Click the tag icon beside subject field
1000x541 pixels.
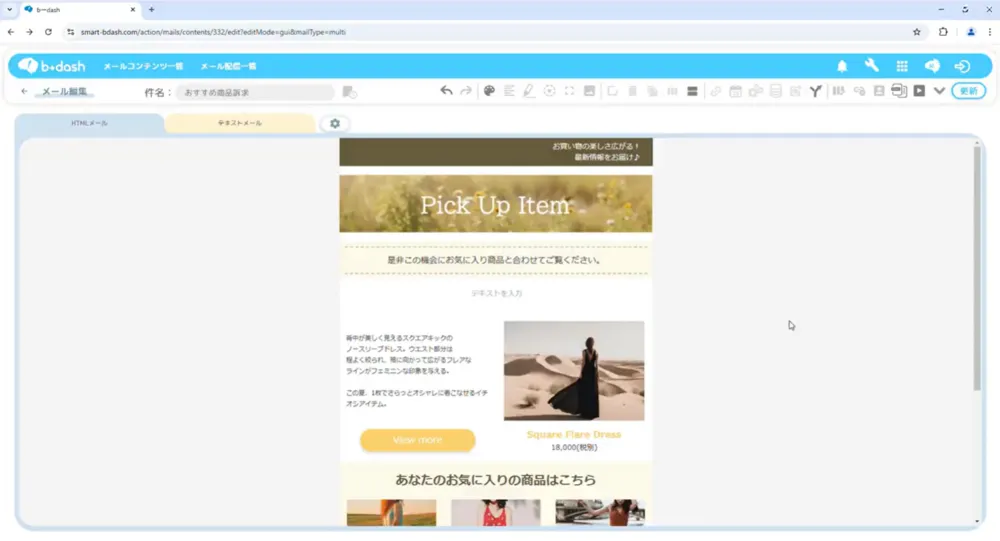tap(349, 93)
